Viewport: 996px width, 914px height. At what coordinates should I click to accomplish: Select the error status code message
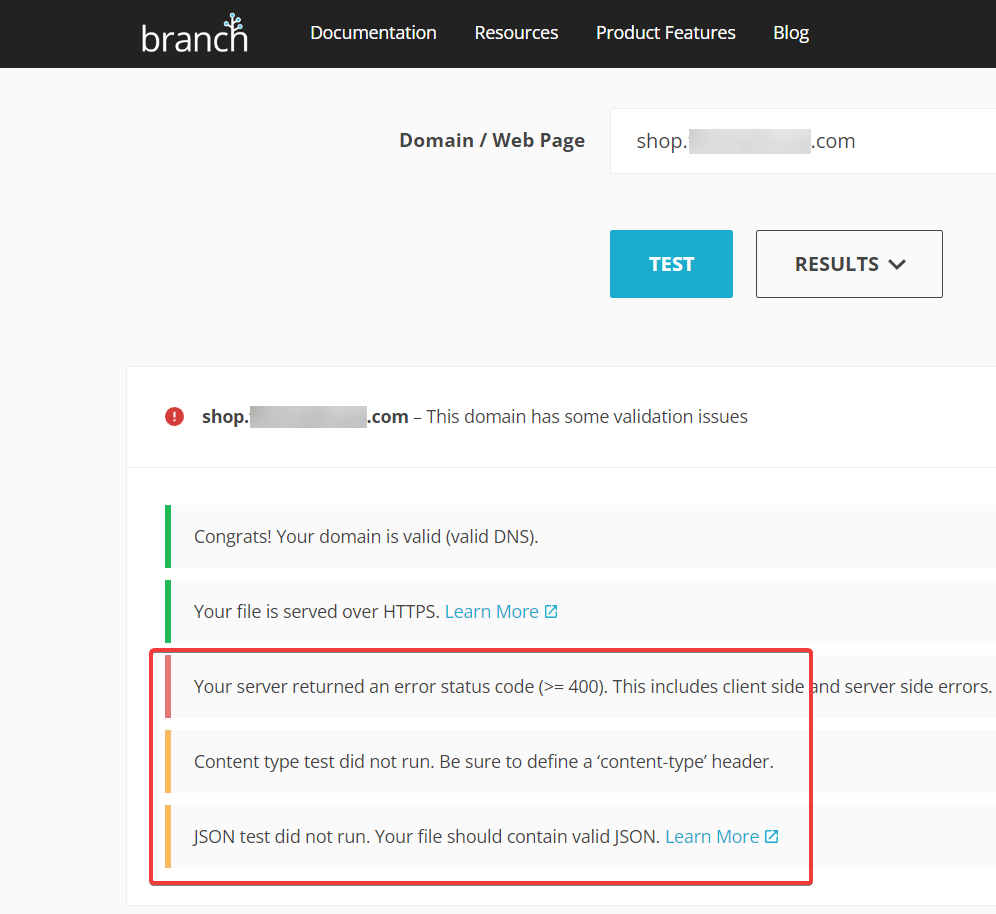pos(592,687)
